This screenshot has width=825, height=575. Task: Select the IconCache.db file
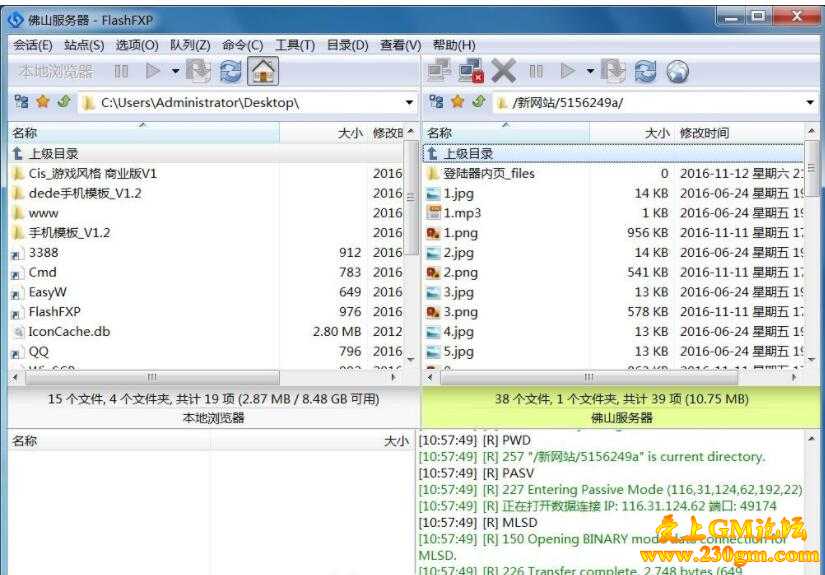206,331
